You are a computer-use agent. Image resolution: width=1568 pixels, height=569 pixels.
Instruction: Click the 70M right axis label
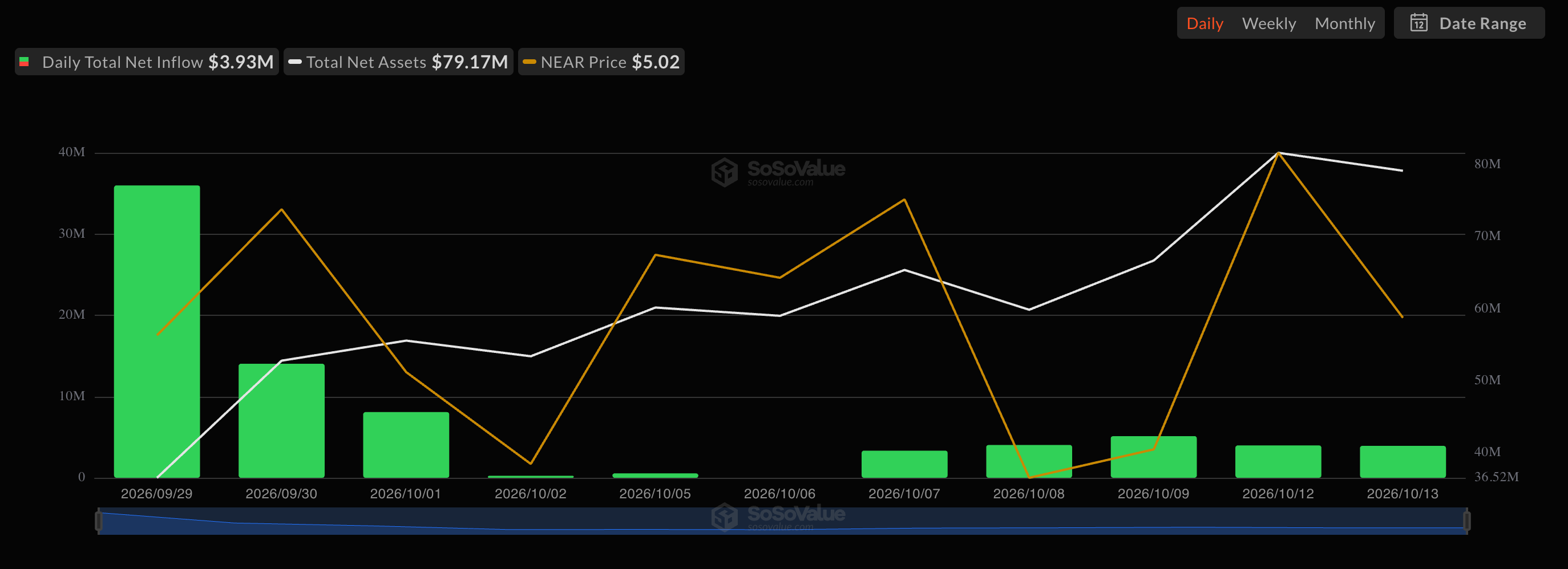coord(1487,235)
